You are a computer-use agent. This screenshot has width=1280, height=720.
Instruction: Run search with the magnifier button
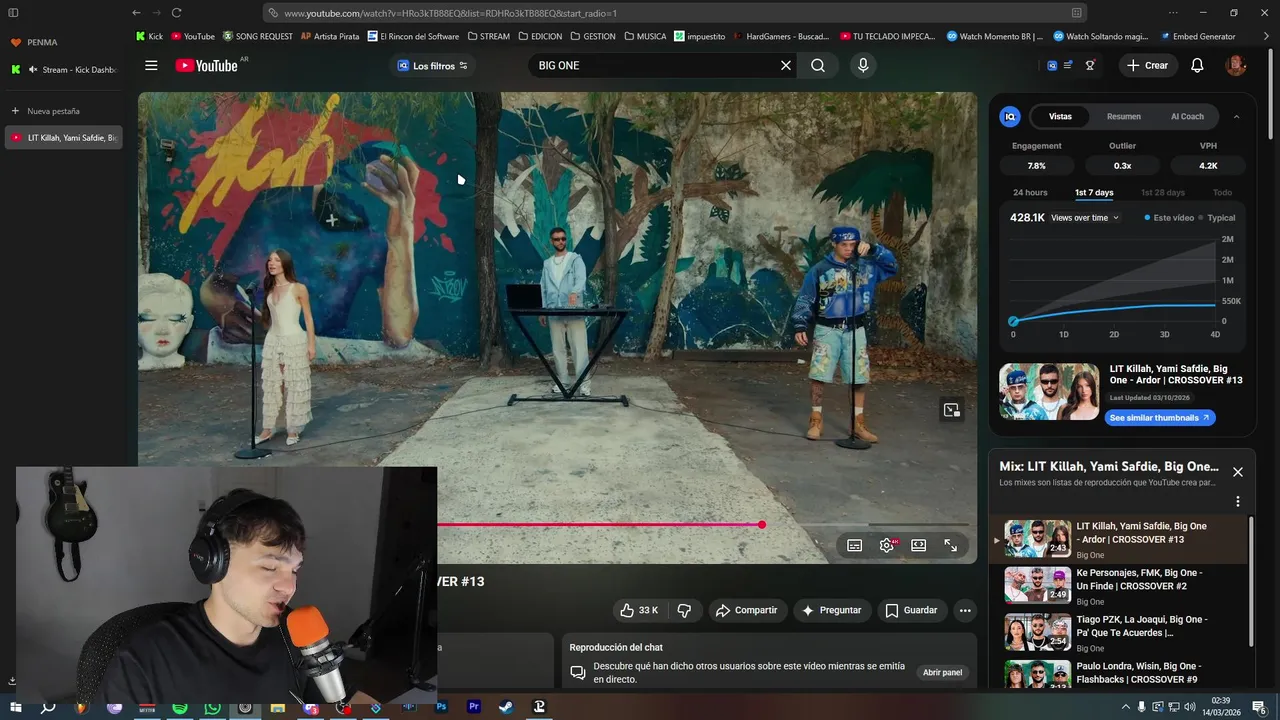(x=818, y=65)
